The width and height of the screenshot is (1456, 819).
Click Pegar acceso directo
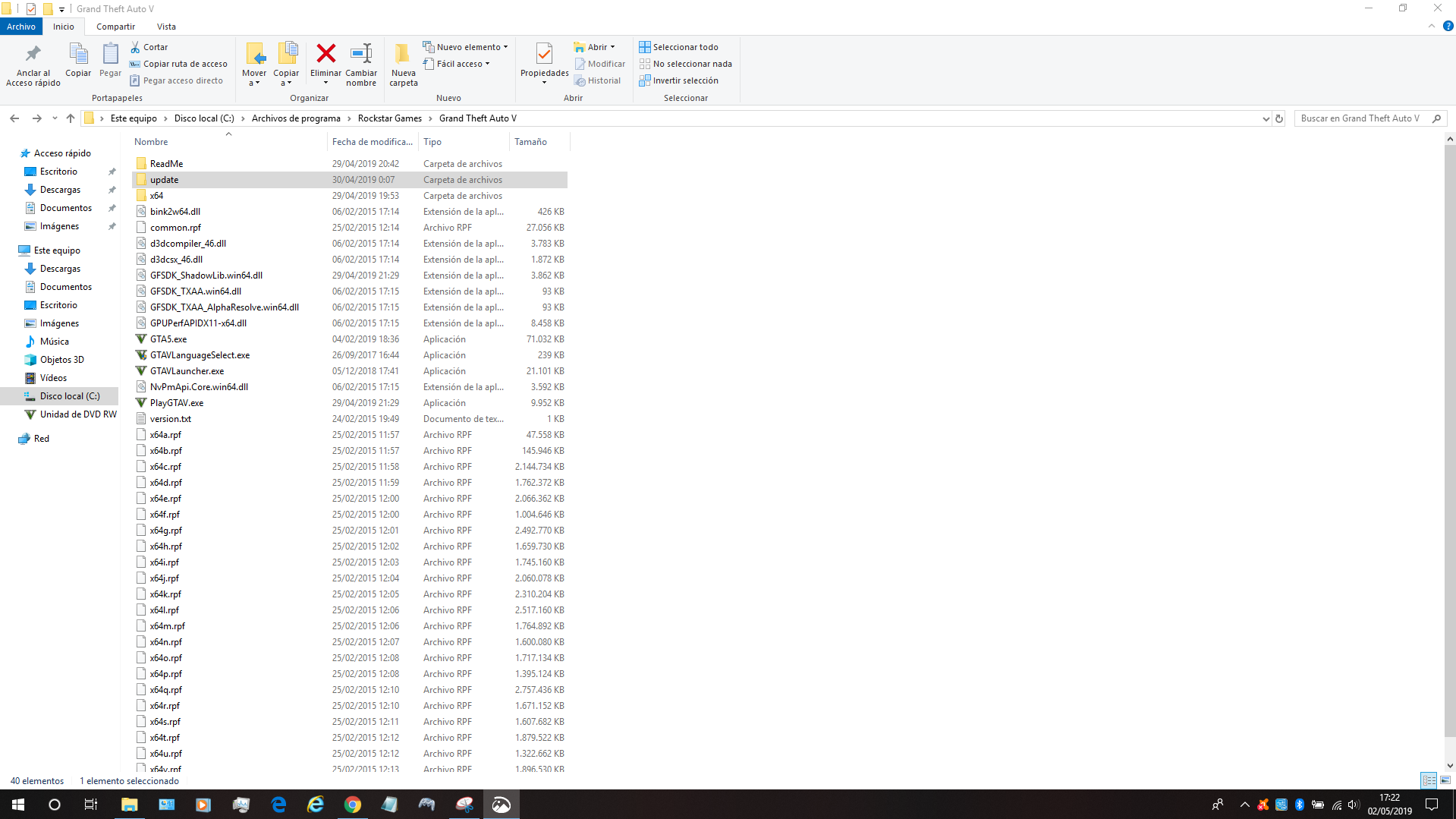tap(176, 80)
